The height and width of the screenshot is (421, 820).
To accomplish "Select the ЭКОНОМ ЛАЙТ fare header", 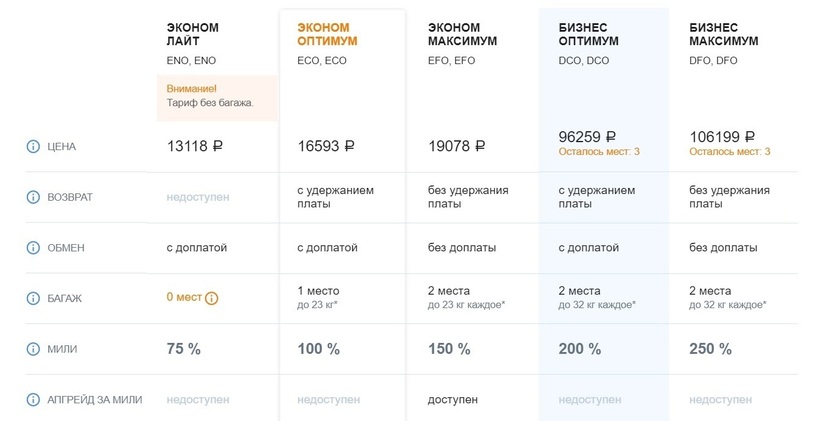I will tap(192, 34).
